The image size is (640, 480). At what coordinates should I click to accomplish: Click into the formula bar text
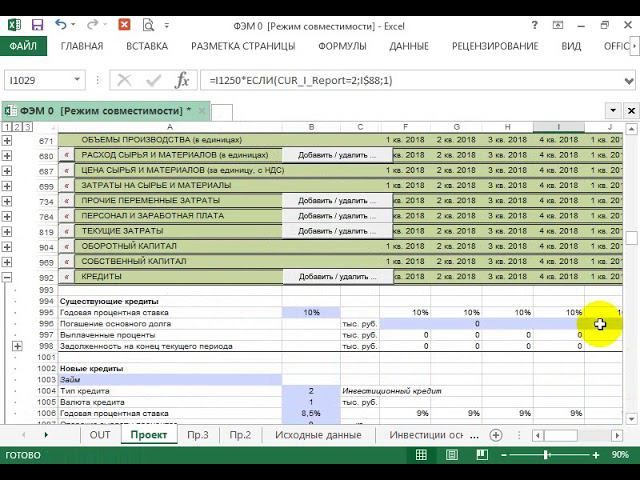click(410, 80)
